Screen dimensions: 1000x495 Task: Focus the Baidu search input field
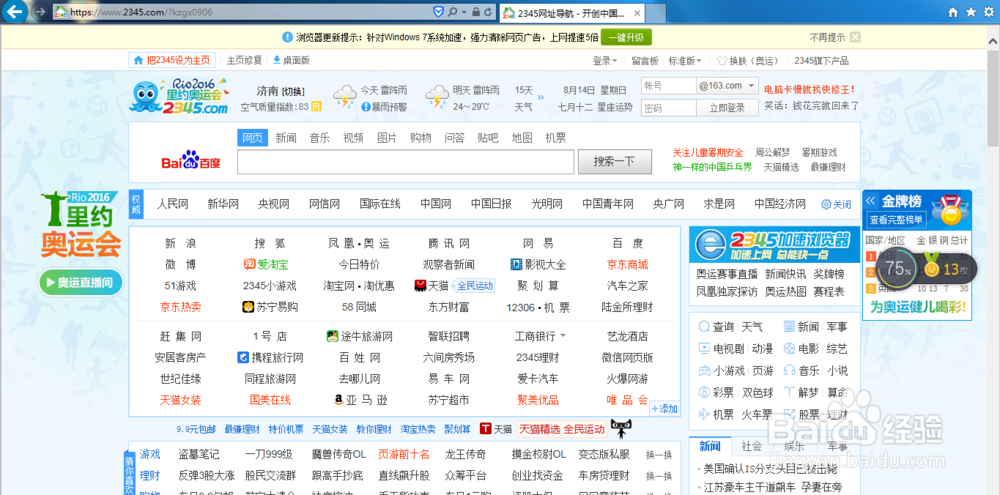[406, 161]
